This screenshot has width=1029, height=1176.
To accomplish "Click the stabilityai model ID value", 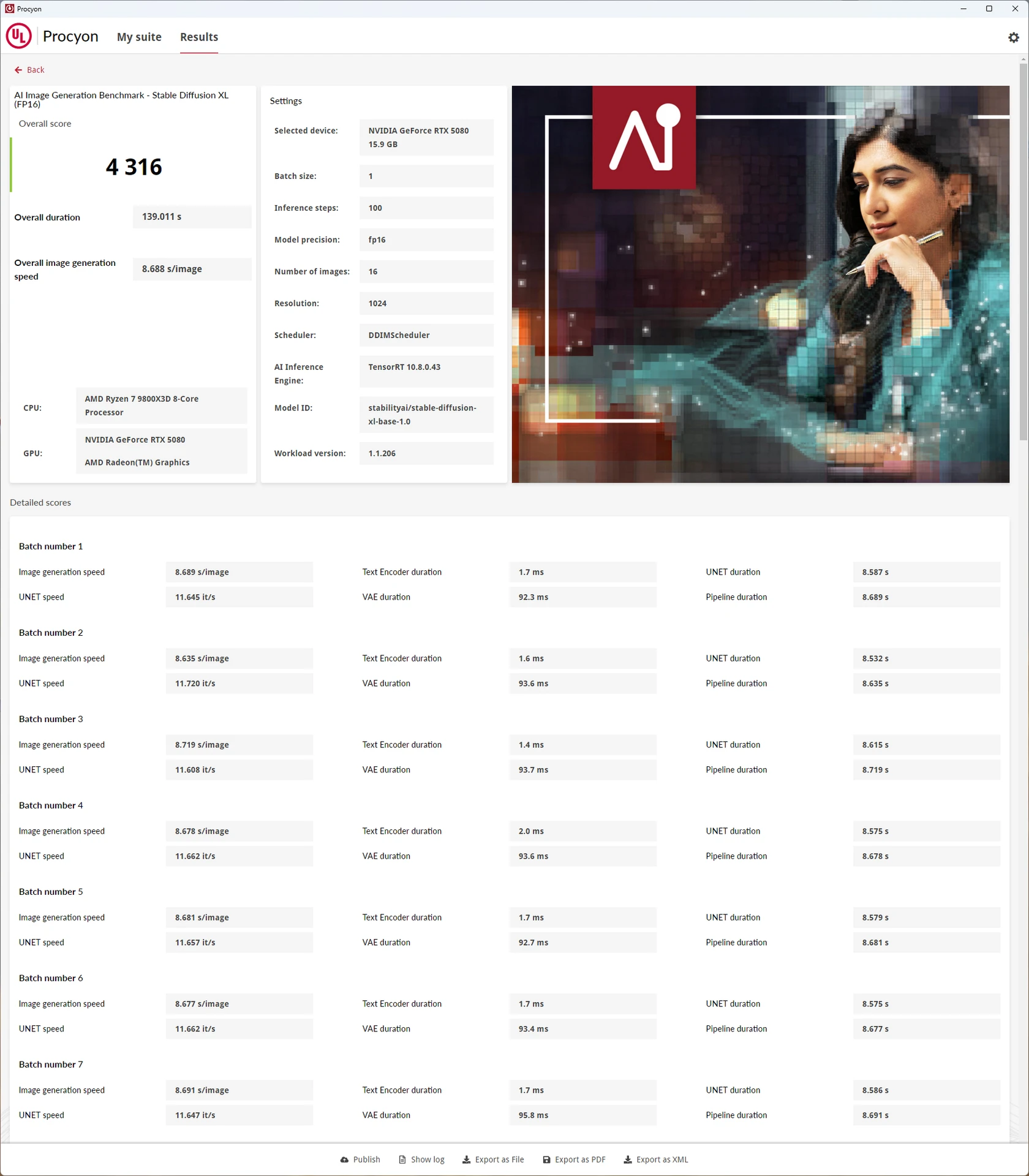I will 426,415.
